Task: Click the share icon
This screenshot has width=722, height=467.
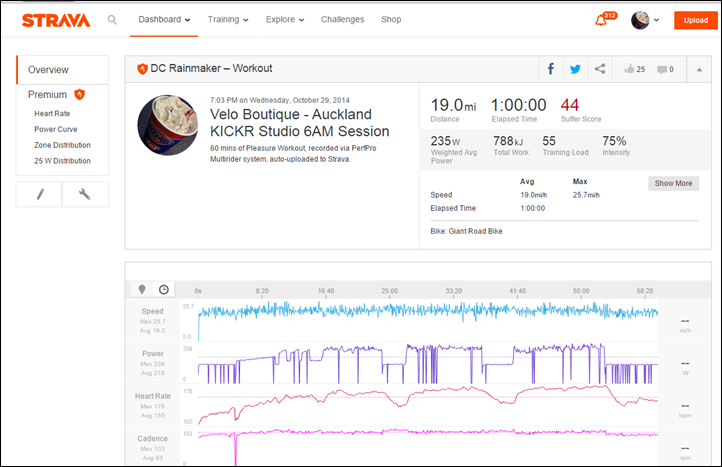Action: (x=600, y=69)
